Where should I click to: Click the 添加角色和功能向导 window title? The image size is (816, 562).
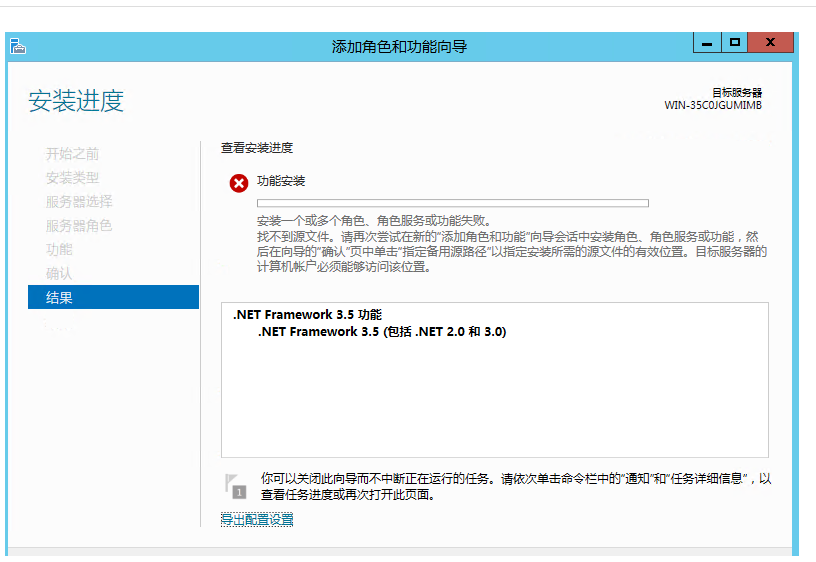pyautogui.click(x=400, y=47)
